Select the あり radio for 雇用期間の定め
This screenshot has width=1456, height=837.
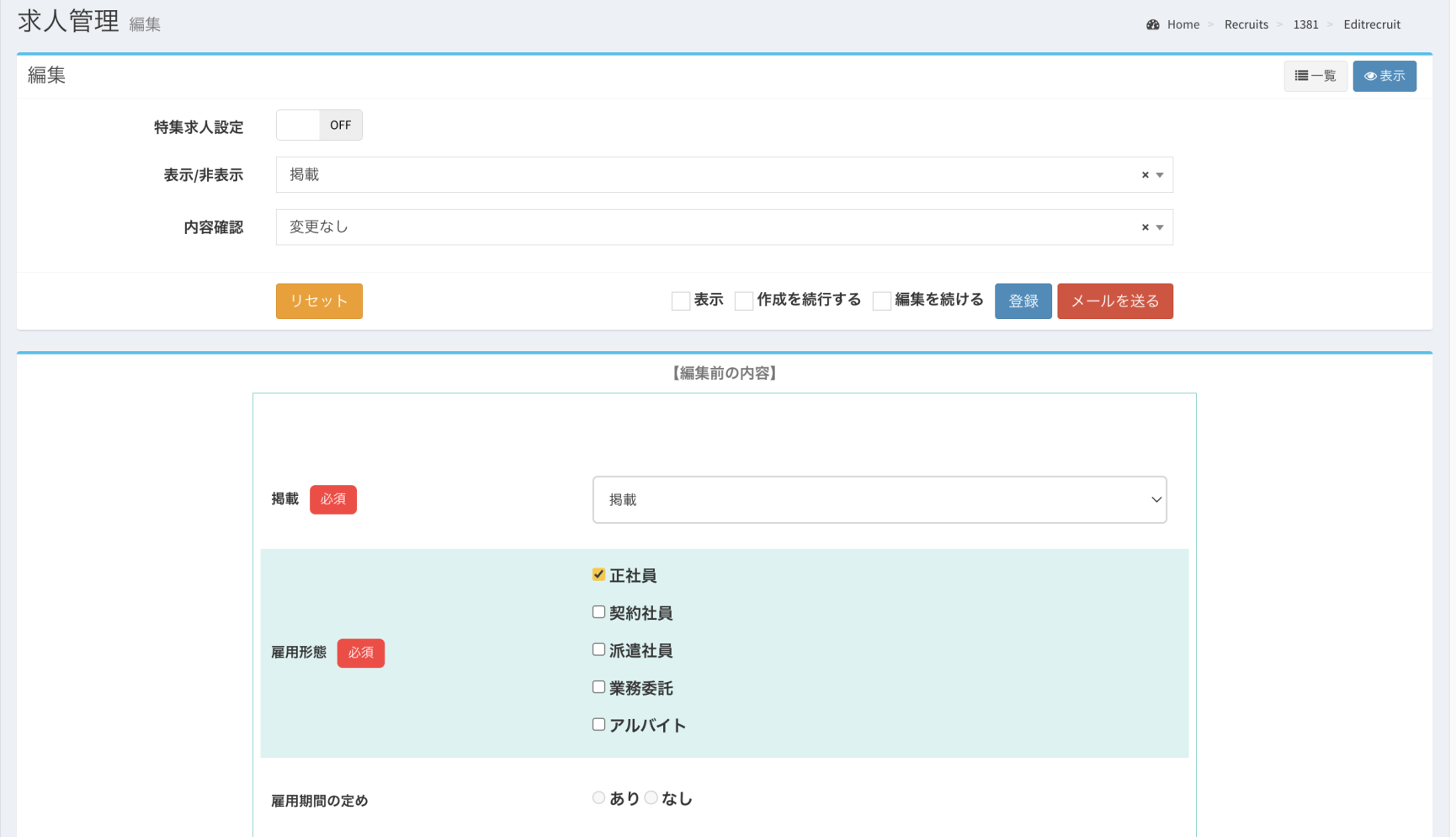coord(598,797)
